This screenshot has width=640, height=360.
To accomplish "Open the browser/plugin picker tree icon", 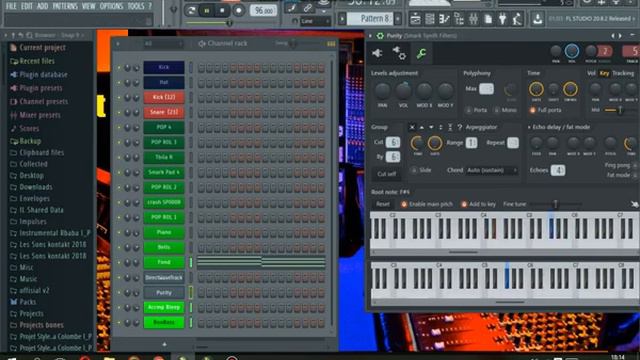I will click(x=459, y=18).
